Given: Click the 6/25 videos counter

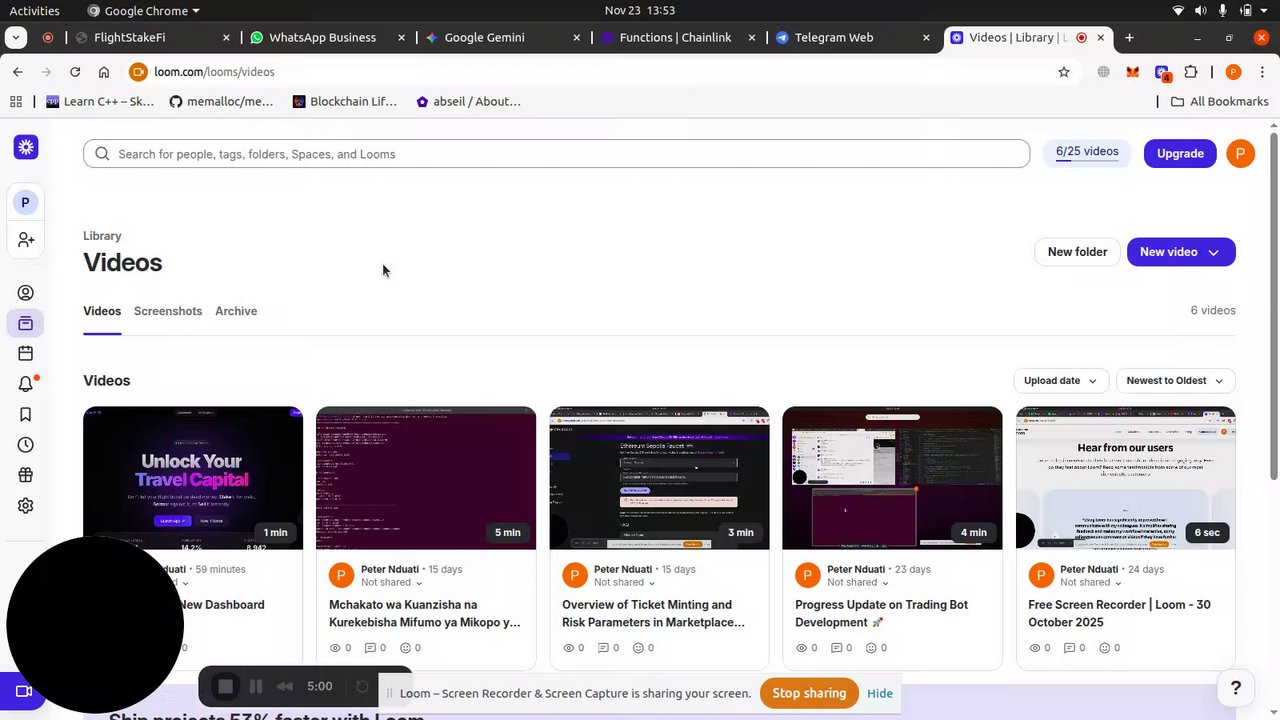Looking at the screenshot, I should pos(1087,152).
